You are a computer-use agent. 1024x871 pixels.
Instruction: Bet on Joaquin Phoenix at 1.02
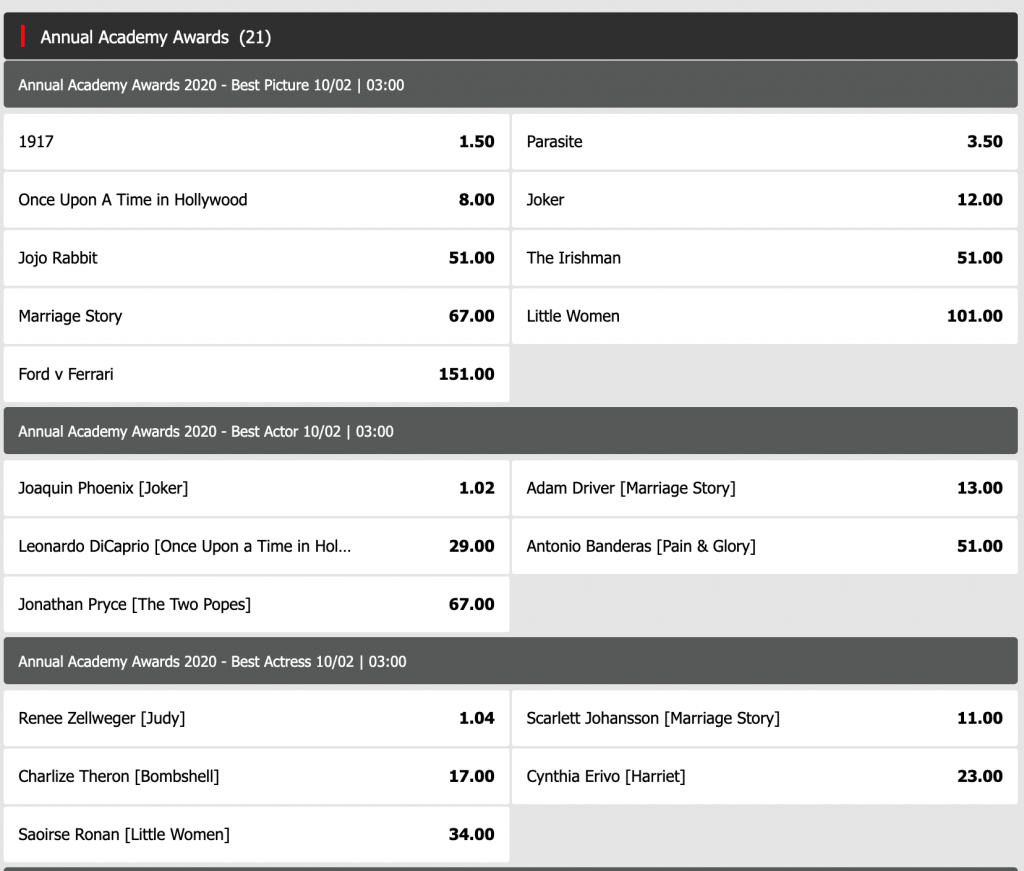256,488
